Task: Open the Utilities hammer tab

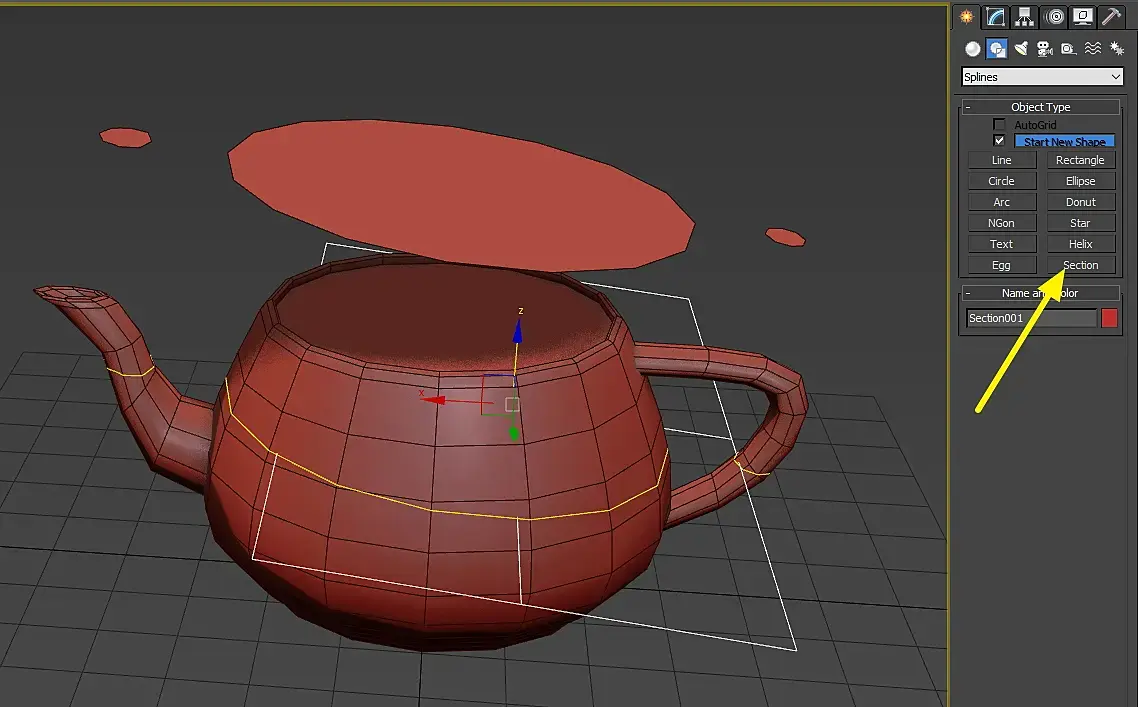Action: 1111,17
